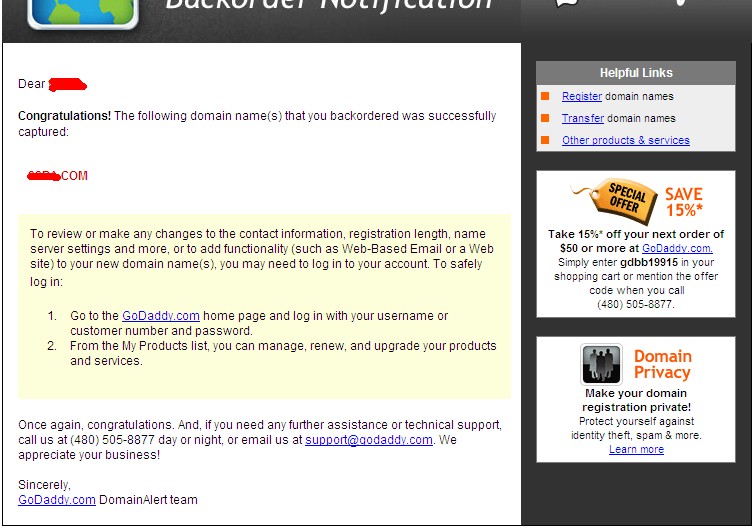Open the GoDaddy.com link in login step 1
This screenshot has width=756, height=528.
pos(161,316)
